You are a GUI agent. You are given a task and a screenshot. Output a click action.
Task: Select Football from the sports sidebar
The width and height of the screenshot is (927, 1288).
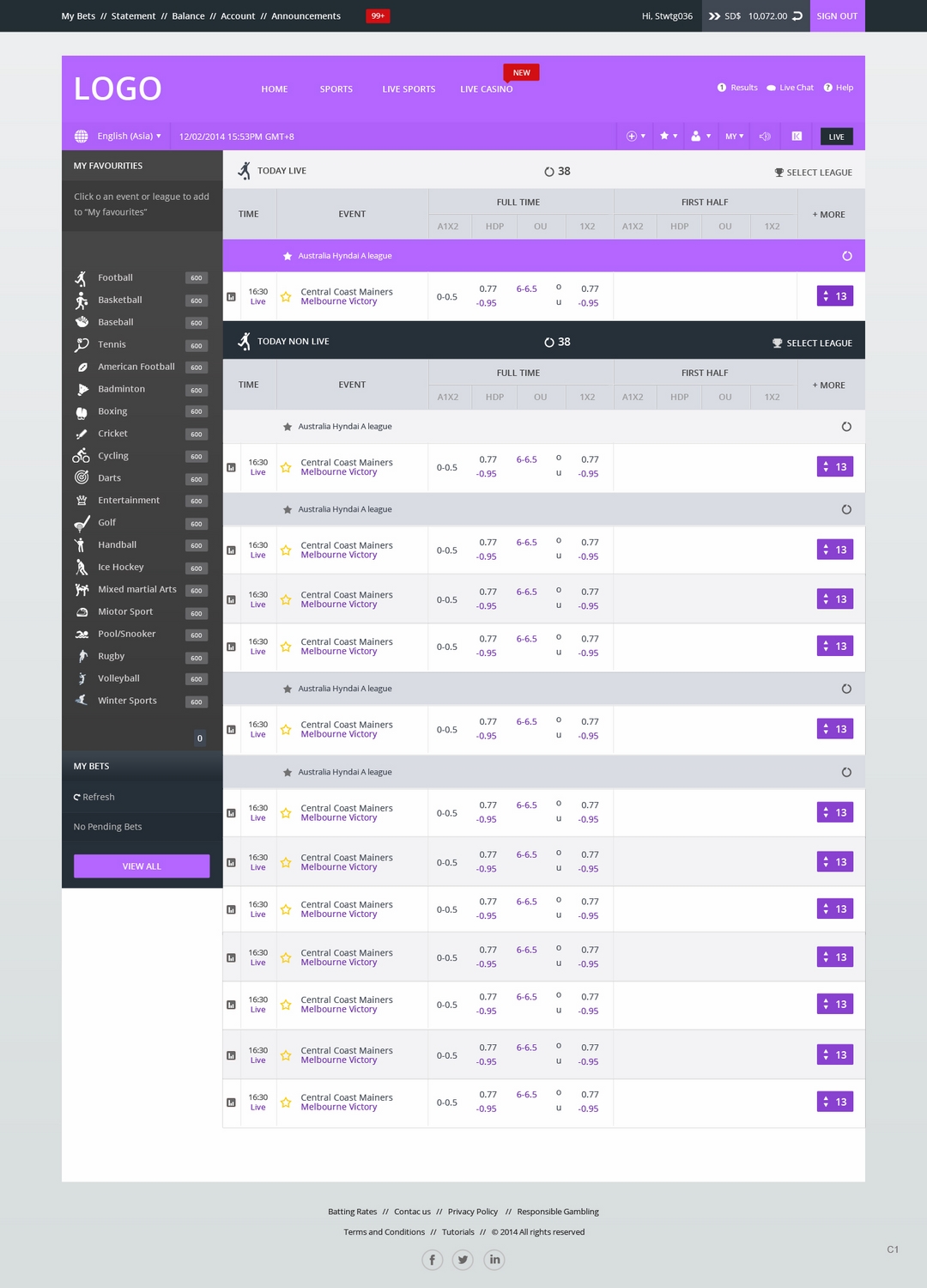coord(112,277)
